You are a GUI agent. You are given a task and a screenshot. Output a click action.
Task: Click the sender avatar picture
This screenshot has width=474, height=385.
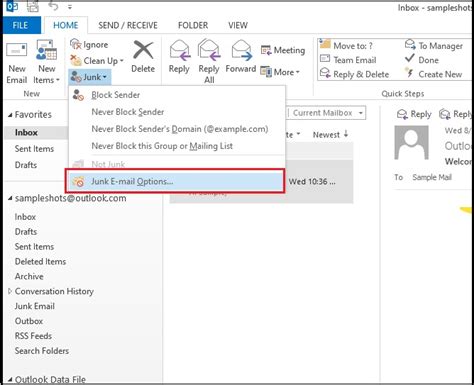click(x=411, y=143)
